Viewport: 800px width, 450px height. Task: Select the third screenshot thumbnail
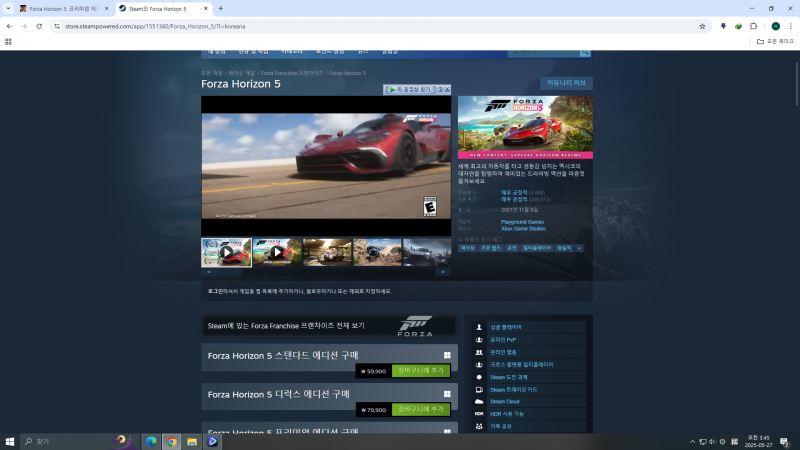[327, 252]
